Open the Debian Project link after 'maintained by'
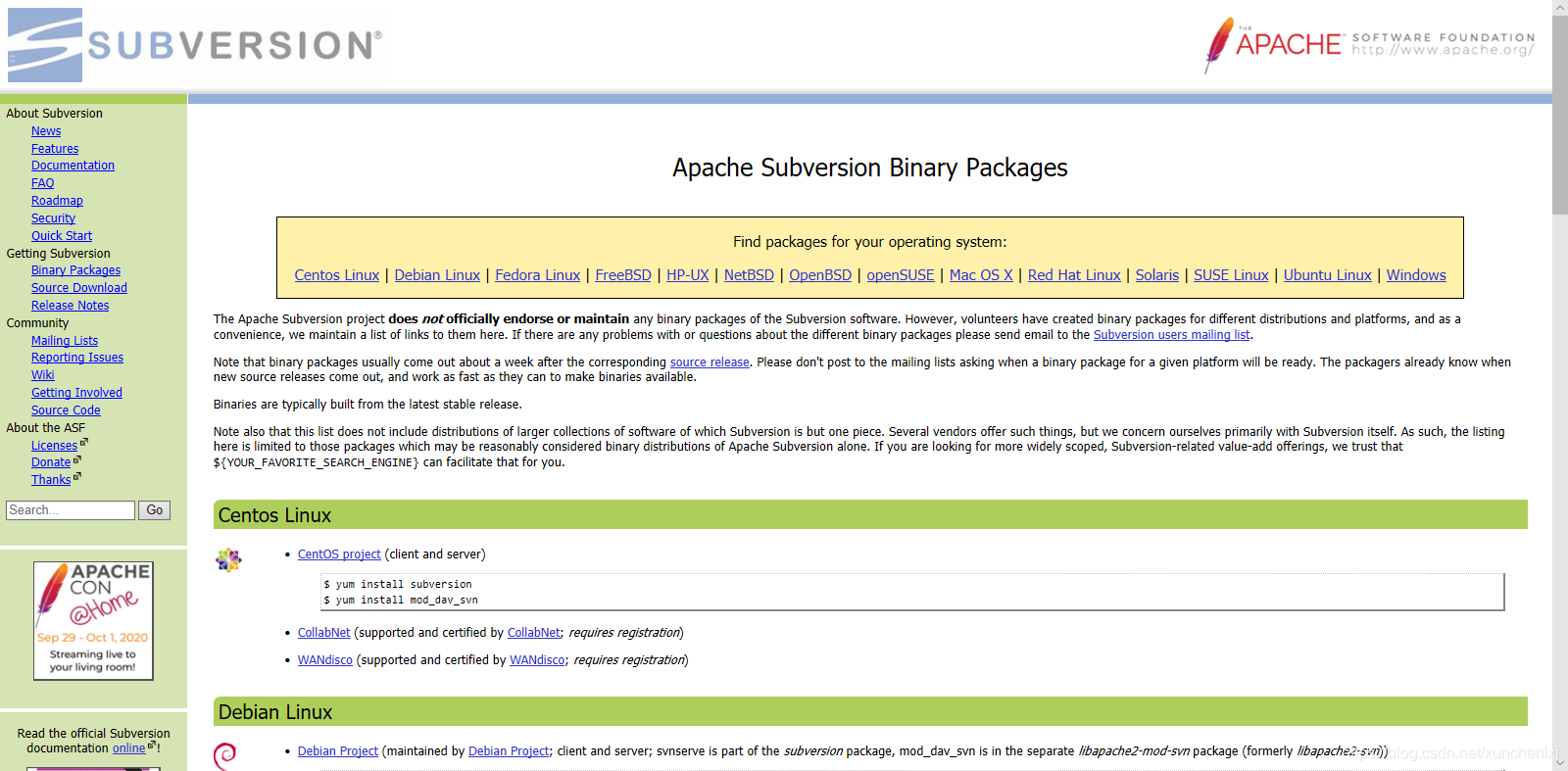The image size is (1568, 771). click(x=509, y=751)
